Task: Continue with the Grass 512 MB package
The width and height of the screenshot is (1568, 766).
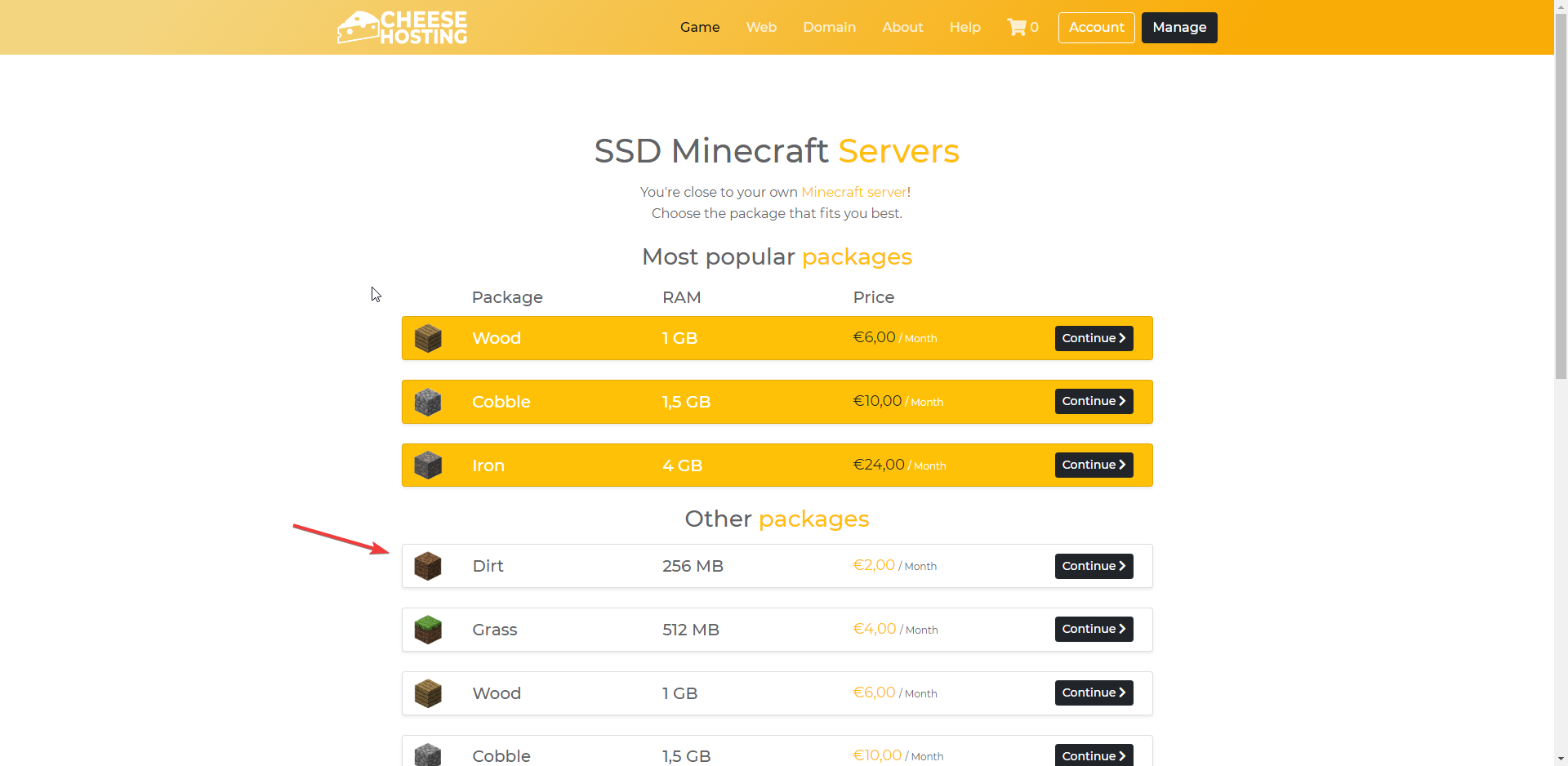Action: point(1094,629)
